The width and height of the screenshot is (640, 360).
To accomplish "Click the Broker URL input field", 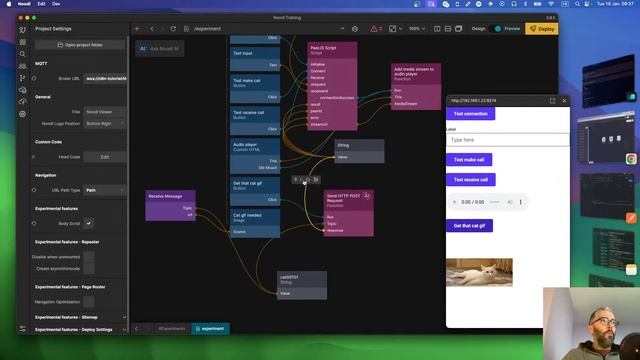I will pyautogui.click(x=105, y=78).
